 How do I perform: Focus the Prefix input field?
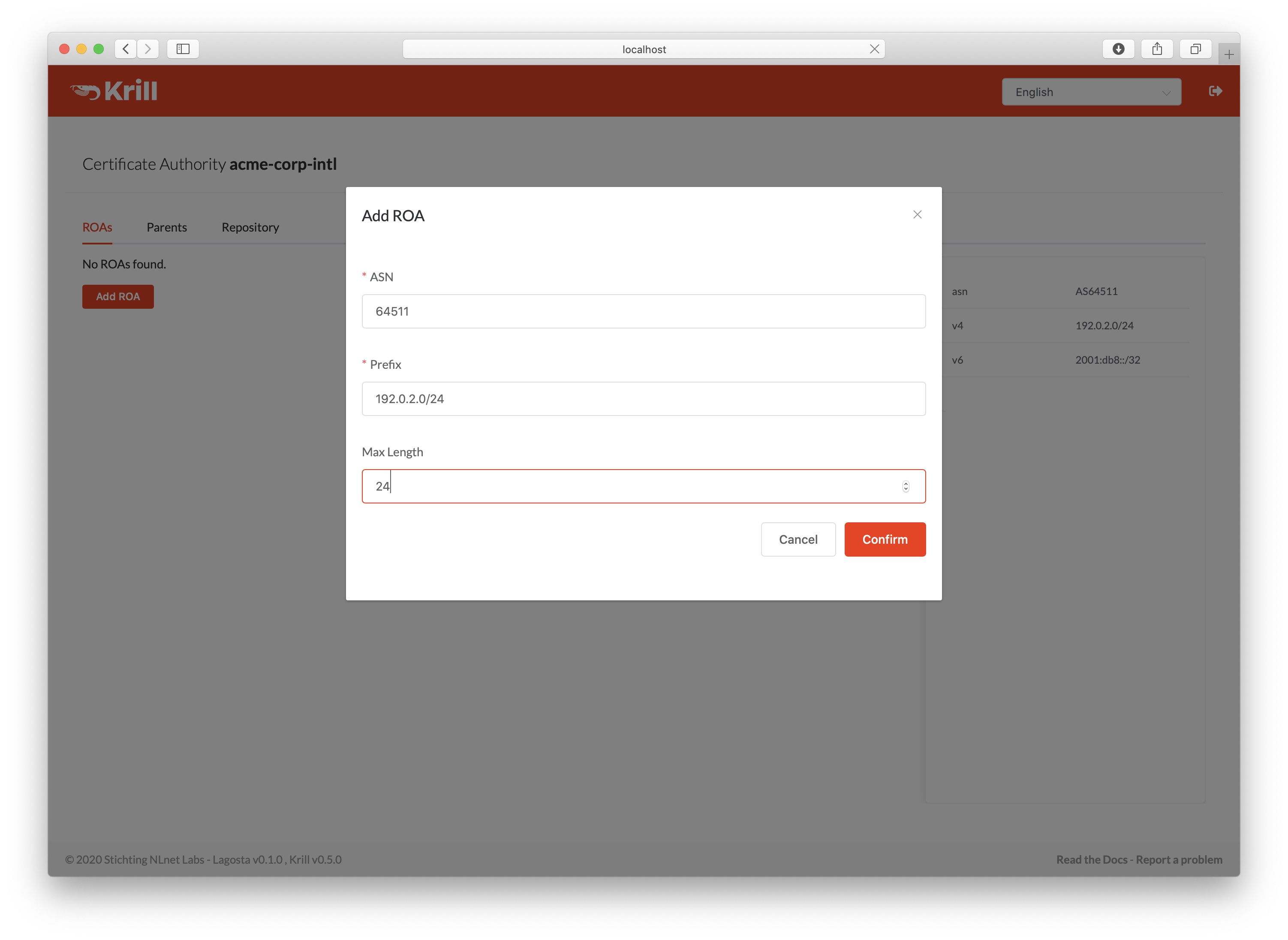coord(644,399)
